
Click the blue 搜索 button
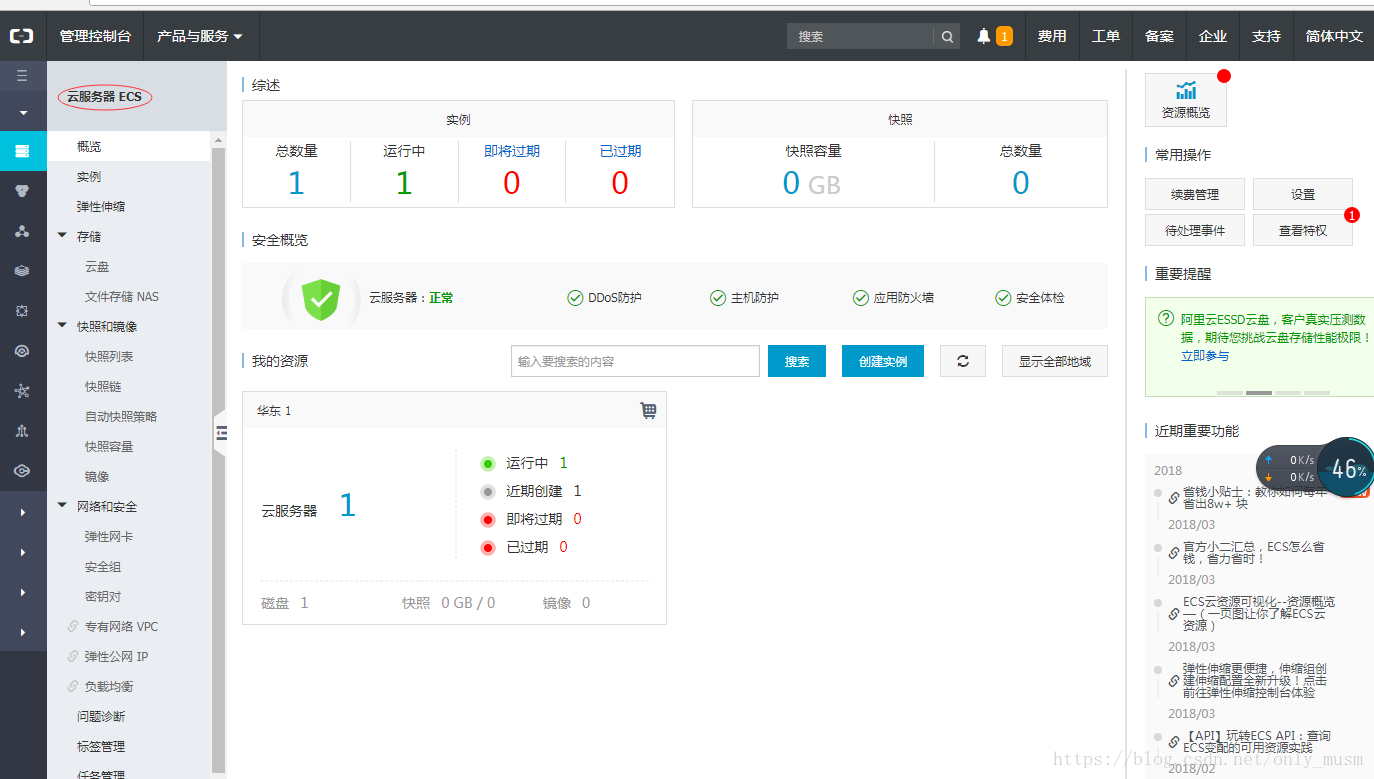797,361
